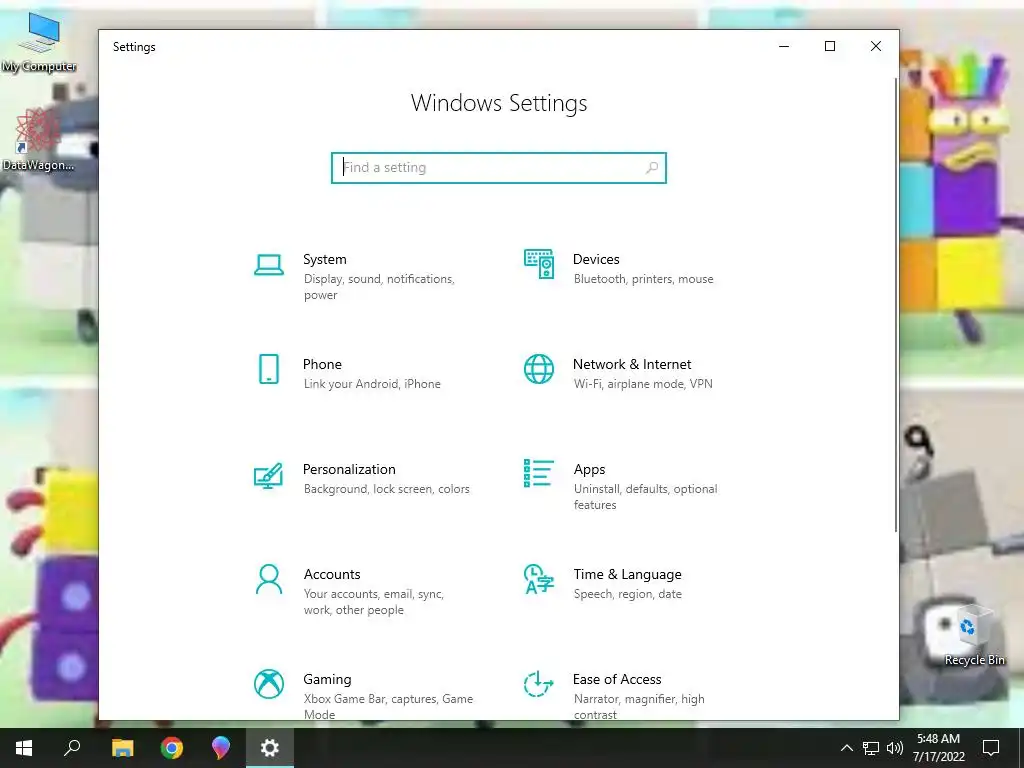The width and height of the screenshot is (1024, 768).
Task: Open the Personalization paintbrush icon
Action: point(268,475)
